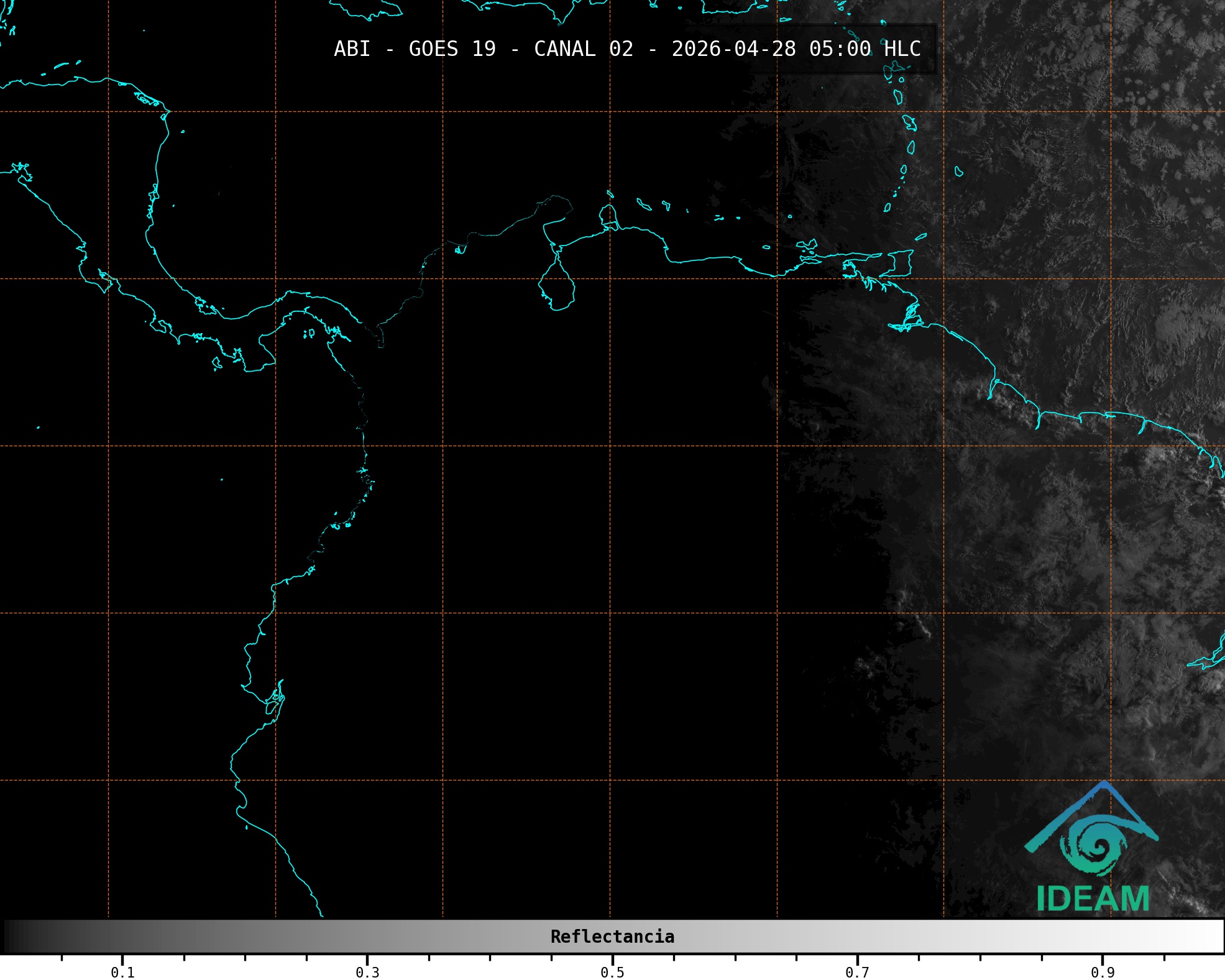Click the Reflectancia colorbar label
Screen dimensions: 1225x980
(x=612, y=936)
